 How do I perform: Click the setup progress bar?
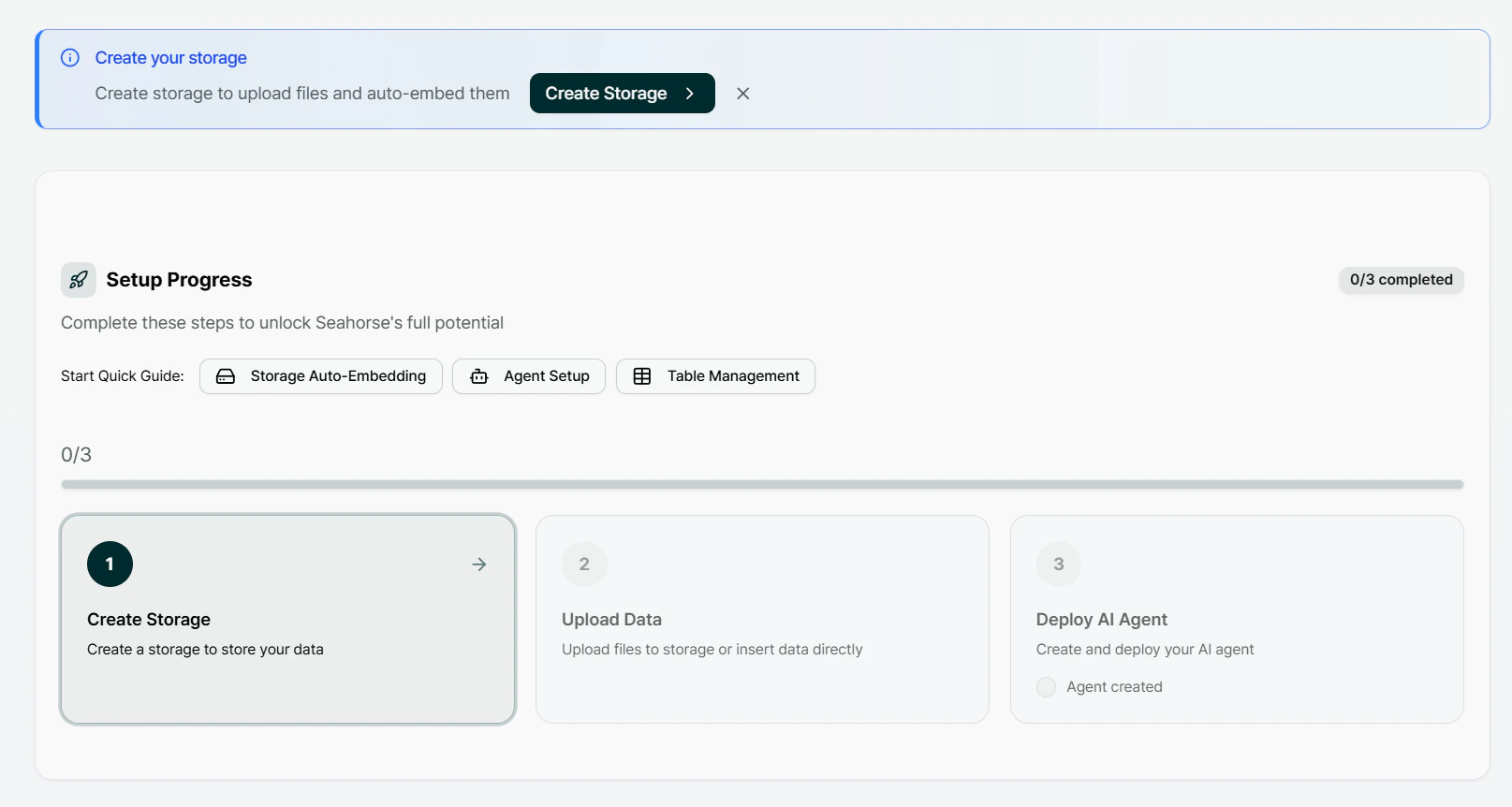pyautogui.click(x=762, y=485)
